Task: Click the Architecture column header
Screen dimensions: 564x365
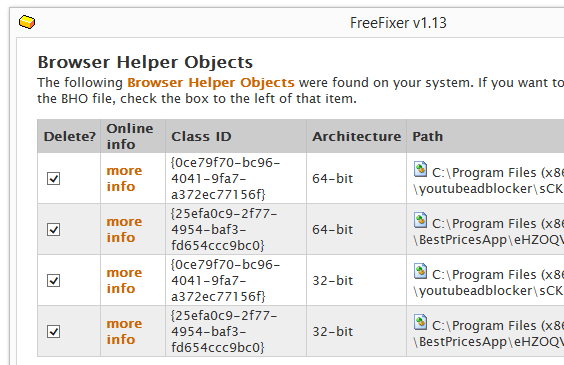Action: click(x=356, y=136)
